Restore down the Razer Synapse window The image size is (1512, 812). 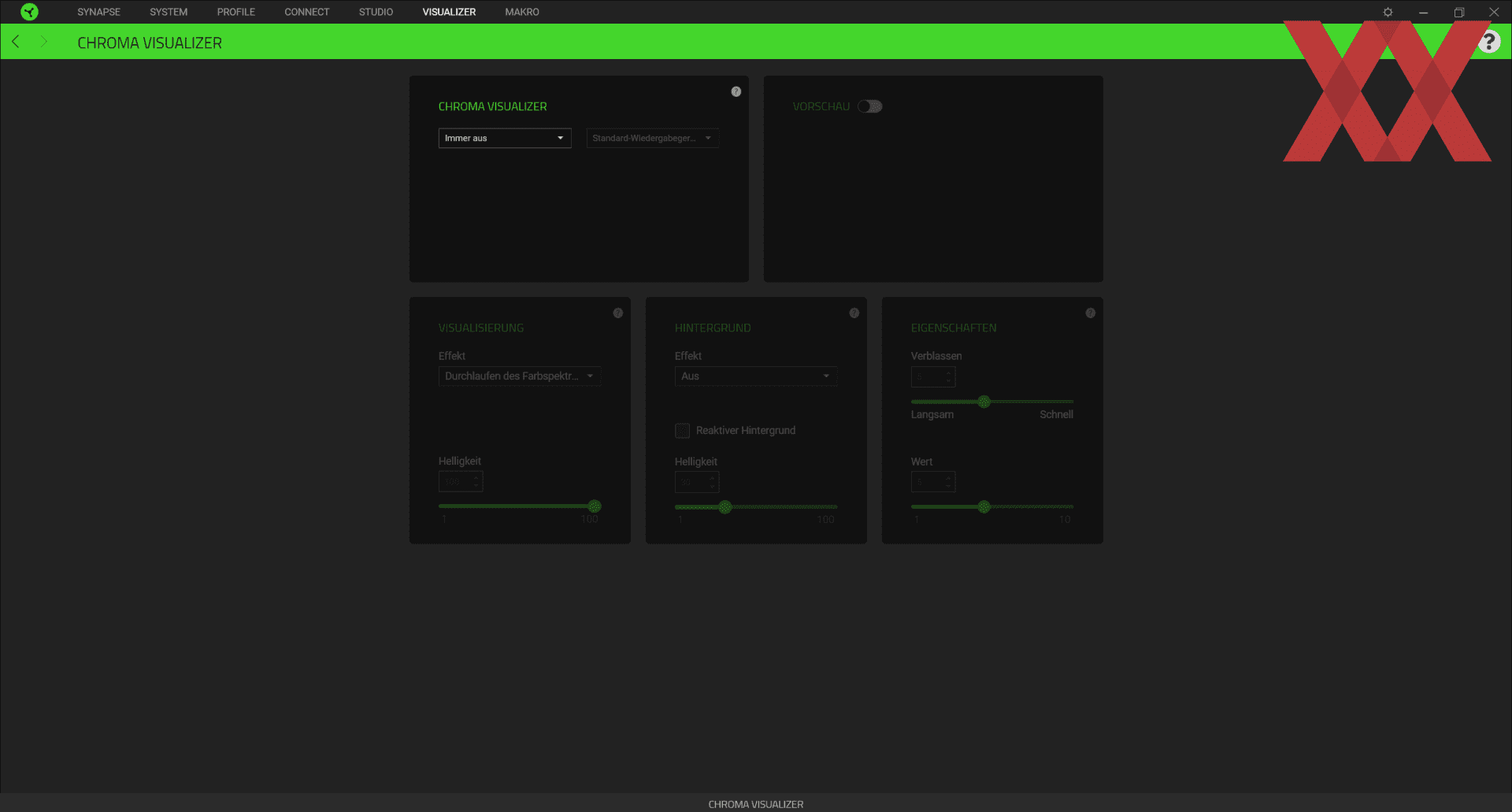coord(1458,12)
